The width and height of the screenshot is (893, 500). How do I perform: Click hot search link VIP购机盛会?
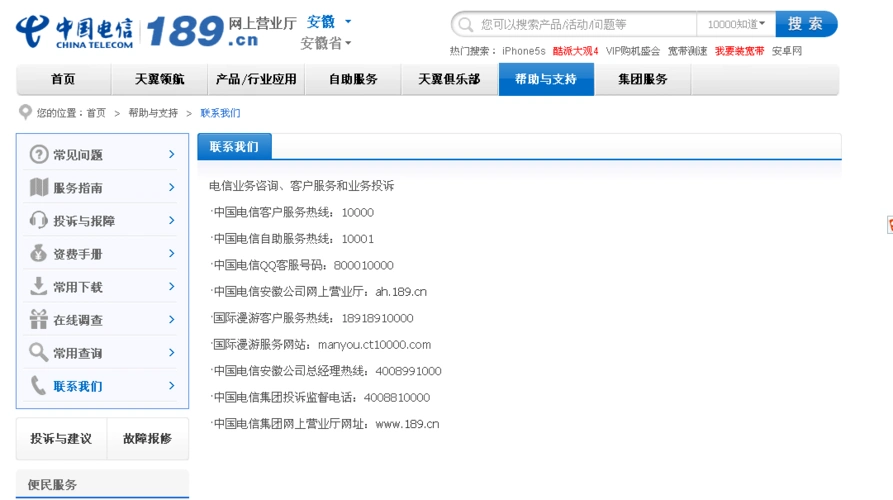633,51
